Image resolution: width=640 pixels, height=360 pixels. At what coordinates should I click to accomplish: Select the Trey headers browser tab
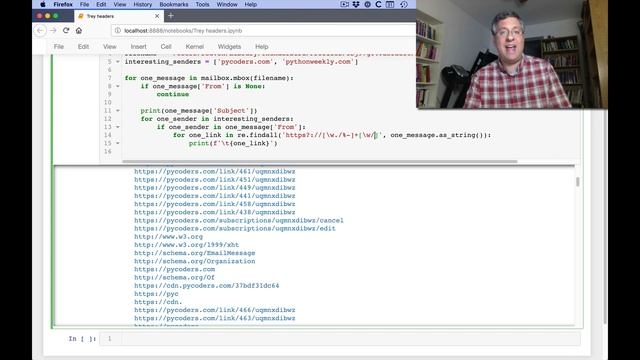coord(119,16)
